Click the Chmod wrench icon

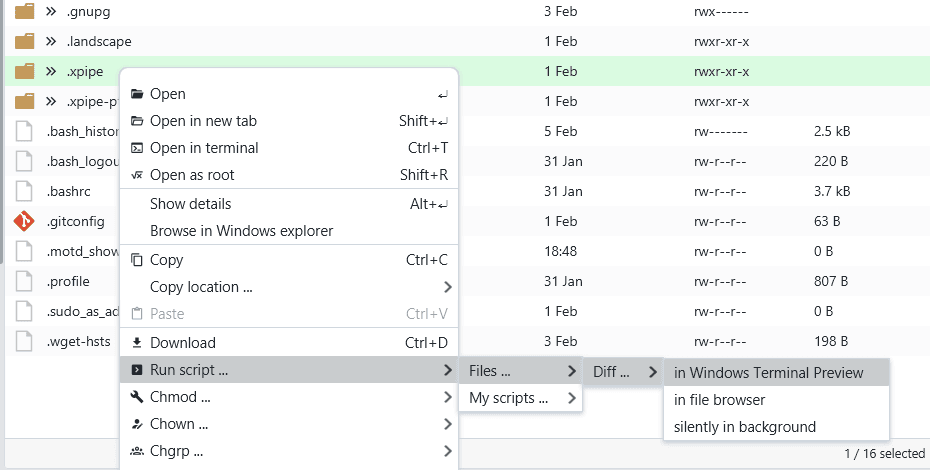point(137,397)
